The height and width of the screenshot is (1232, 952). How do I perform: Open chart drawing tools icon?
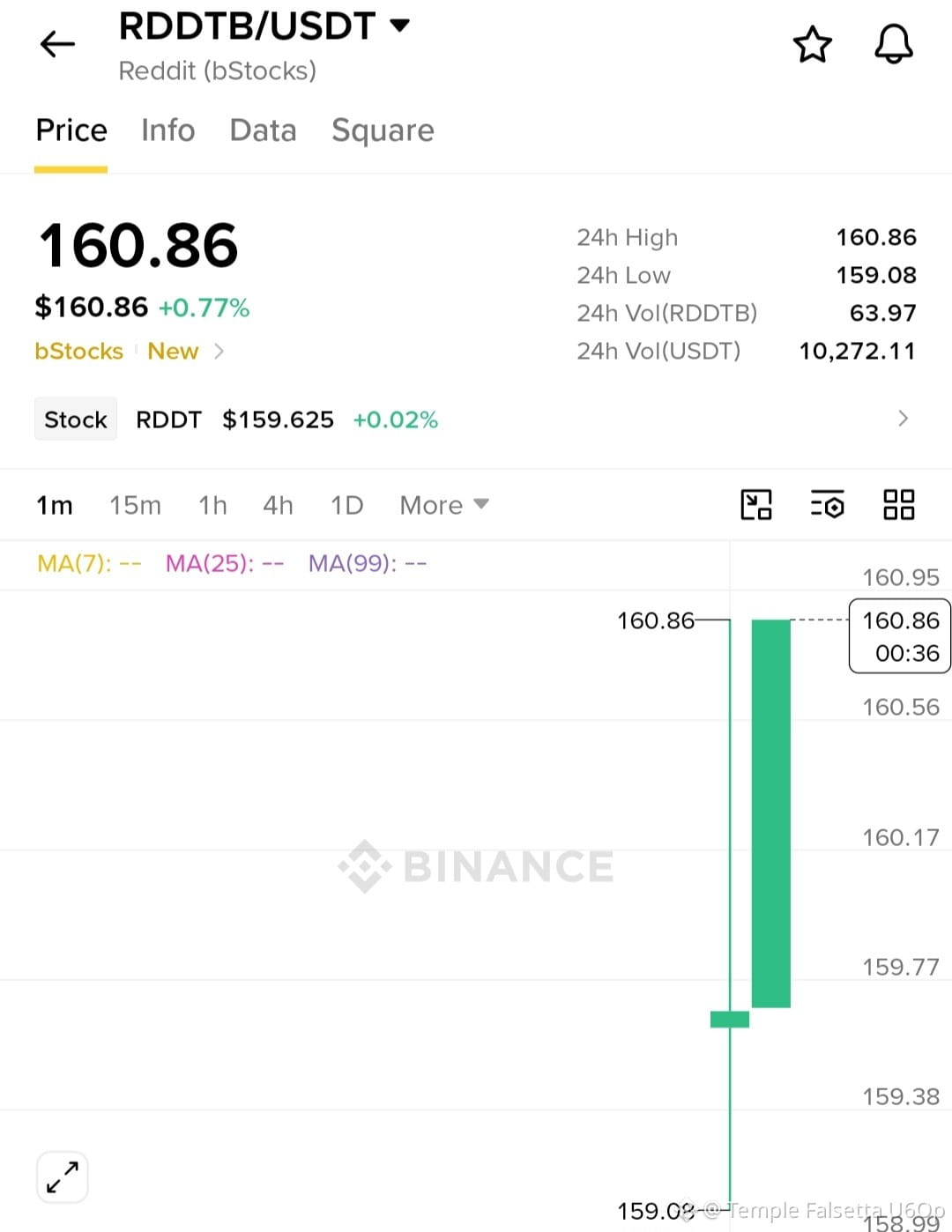click(756, 505)
